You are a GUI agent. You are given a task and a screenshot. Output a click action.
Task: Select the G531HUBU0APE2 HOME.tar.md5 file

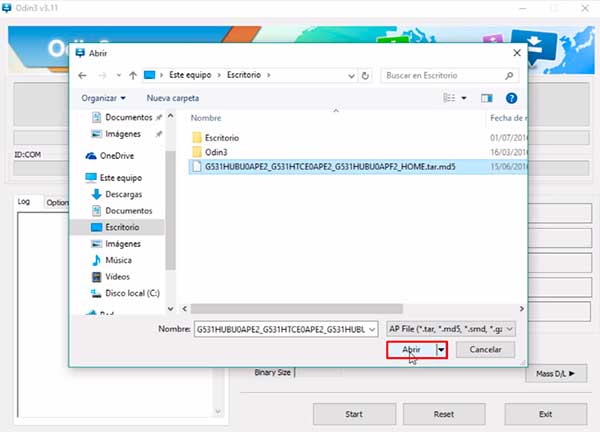coord(357,167)
